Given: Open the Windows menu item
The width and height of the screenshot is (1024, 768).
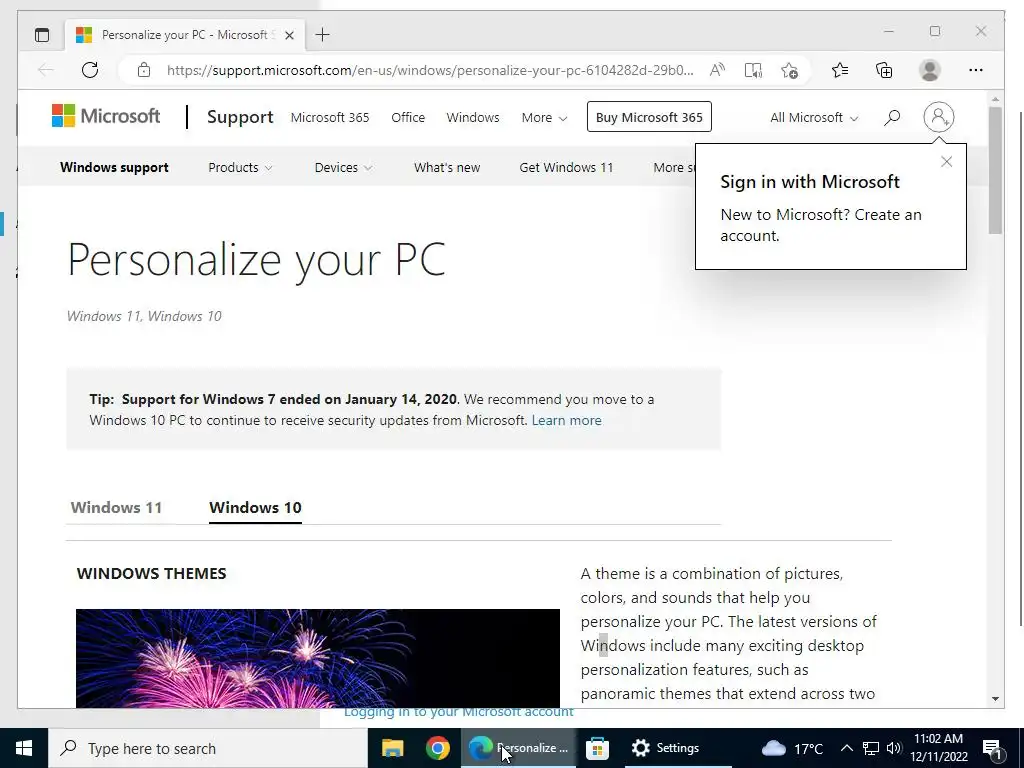Looking at the screenshot, I should [473, 118].
